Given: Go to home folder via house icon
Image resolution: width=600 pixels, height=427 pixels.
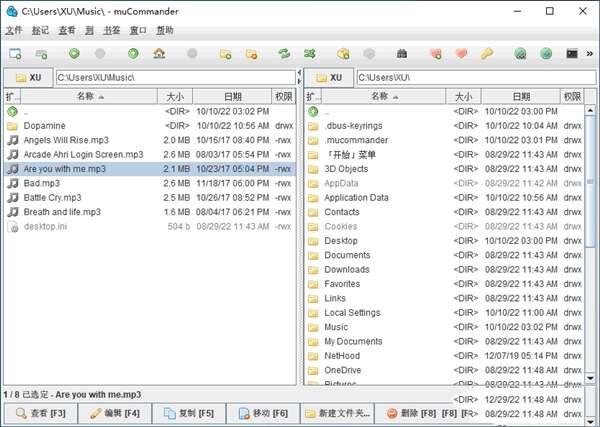Looking at the screenshot, I should pyautogui.click(x=159, y=53).
